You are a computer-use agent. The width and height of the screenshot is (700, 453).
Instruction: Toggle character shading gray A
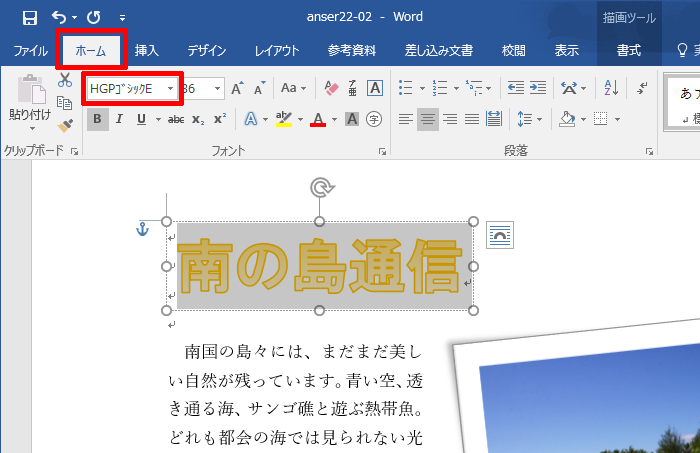click(x=352, y=119)
